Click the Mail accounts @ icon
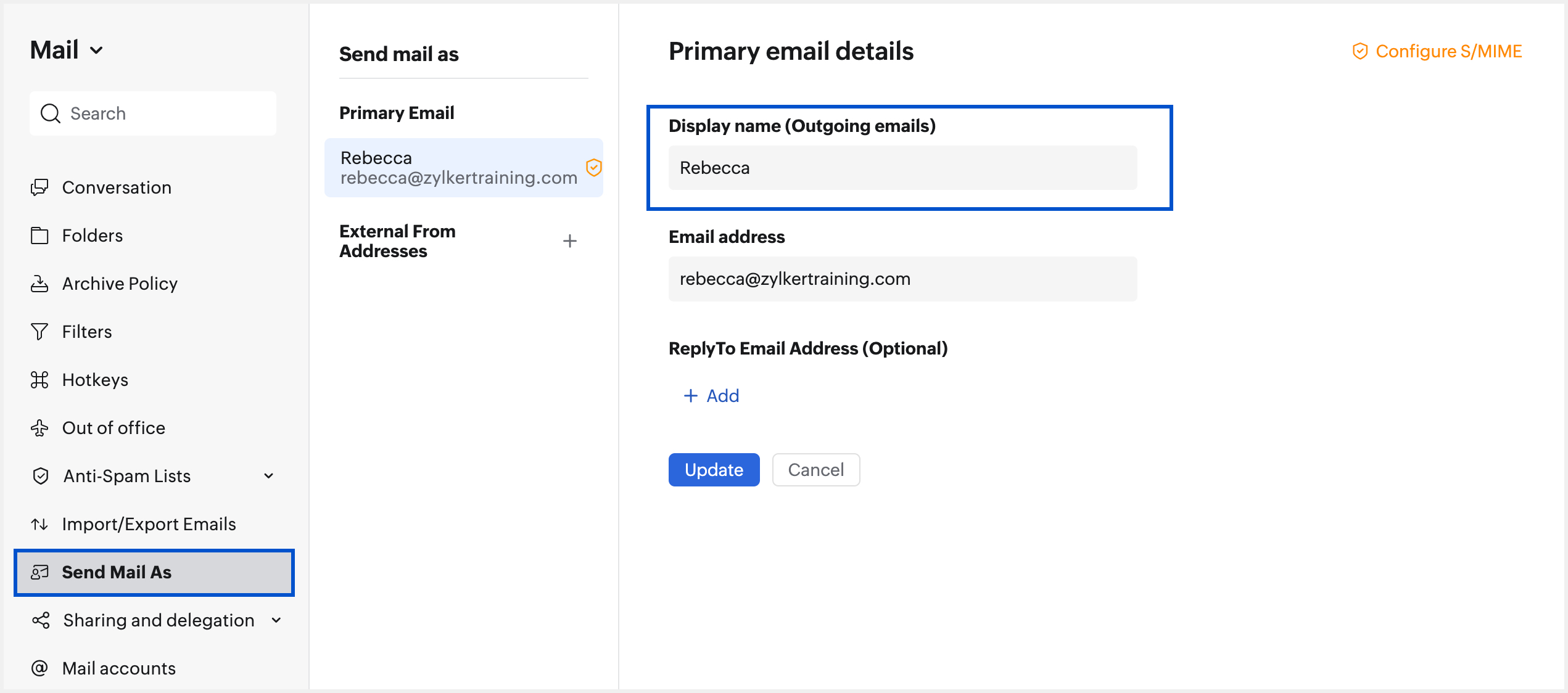 [39, 668]
